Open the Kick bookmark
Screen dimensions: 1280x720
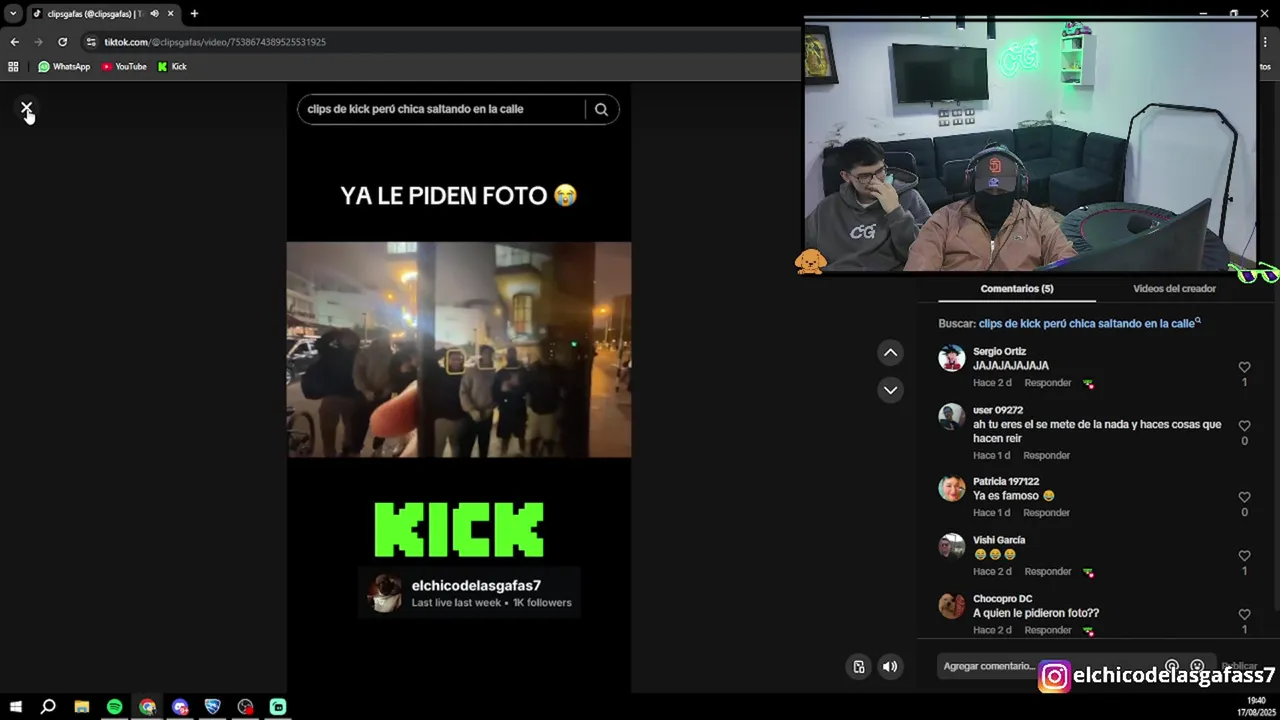[x=172, y=67]
